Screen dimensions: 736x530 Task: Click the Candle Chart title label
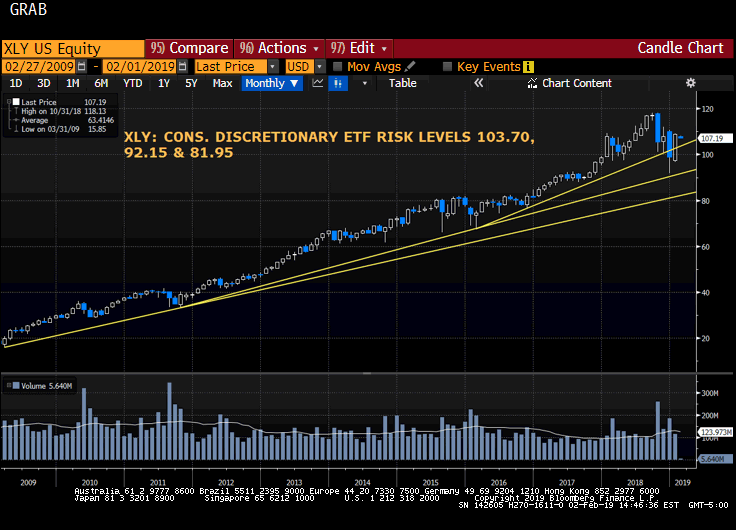[x=680, y=48]
